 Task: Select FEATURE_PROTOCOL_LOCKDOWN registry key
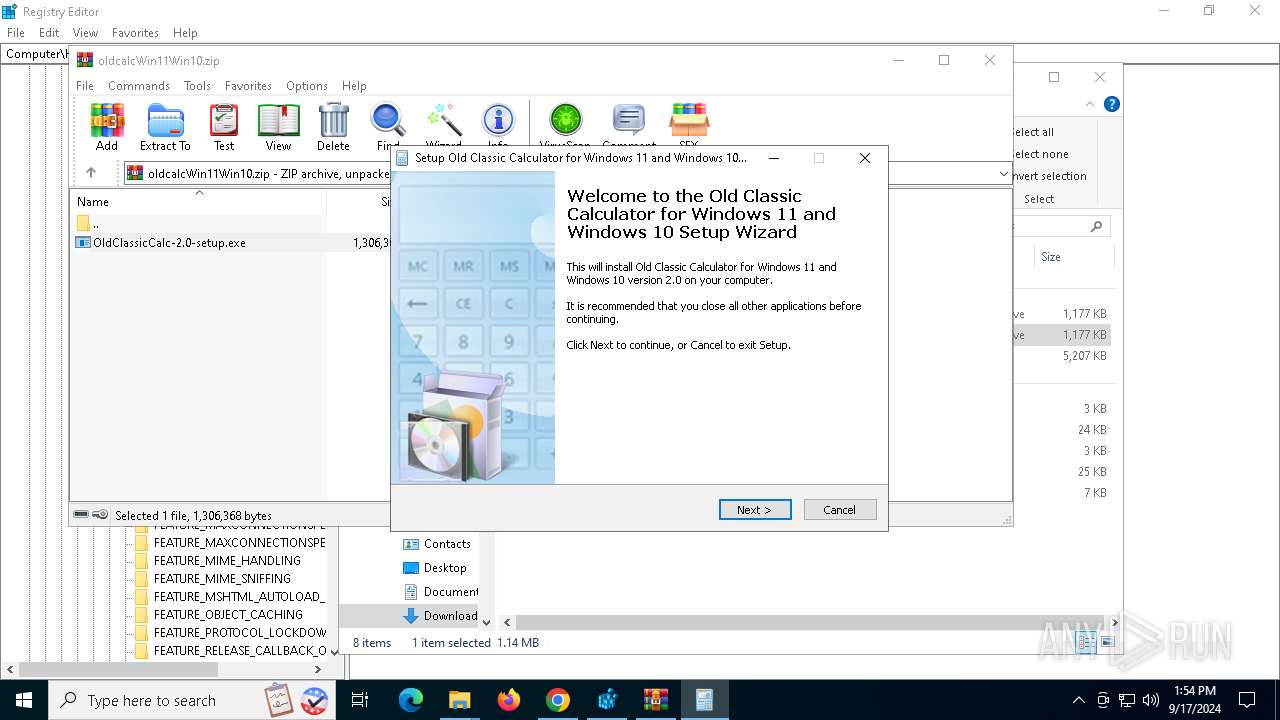coord(240,633)
